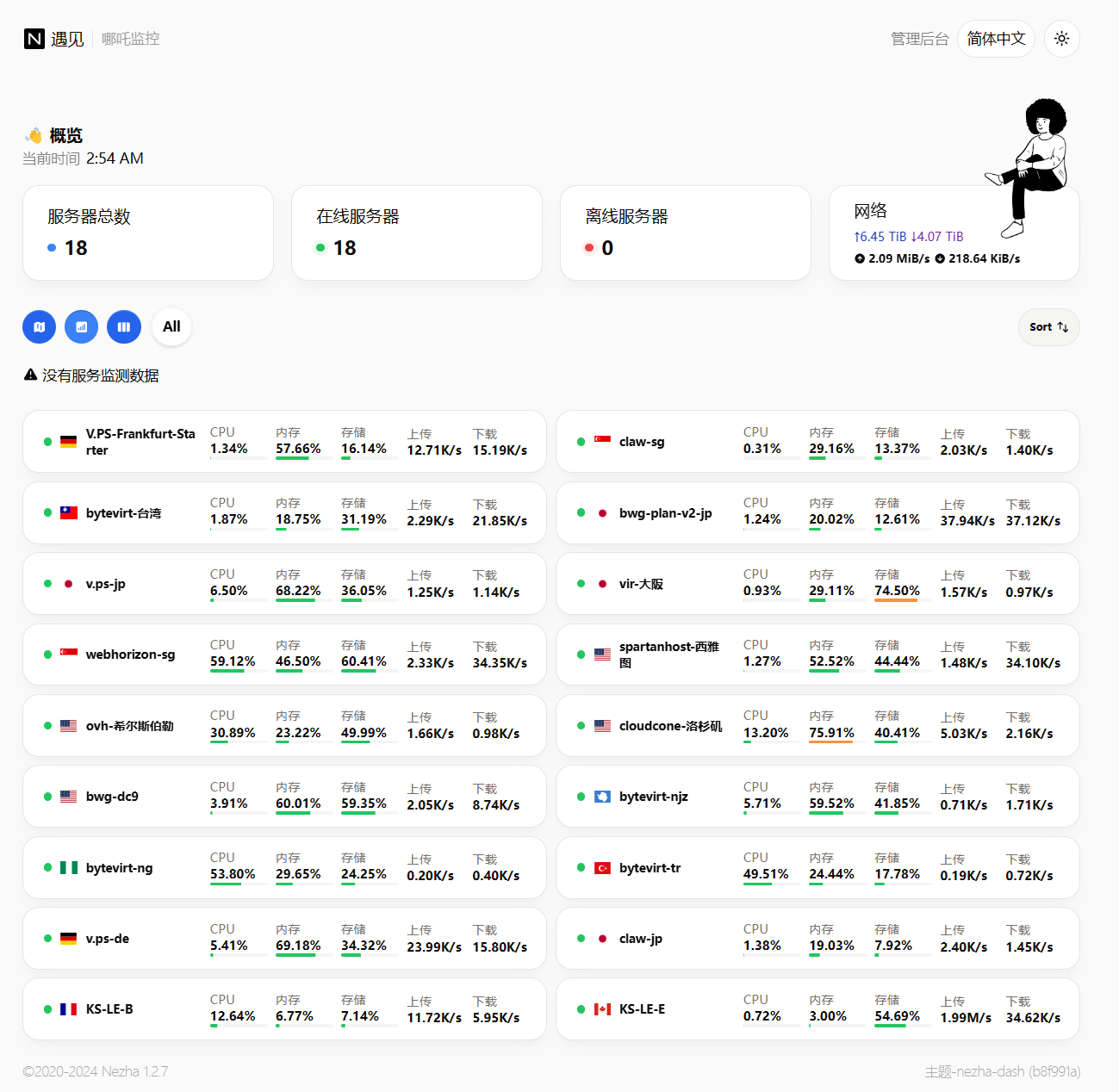Click the Taiwan flag beside bytevirt-台湾
Image resolution: width=1119 pixels, height=1092 pixels.
69,512
